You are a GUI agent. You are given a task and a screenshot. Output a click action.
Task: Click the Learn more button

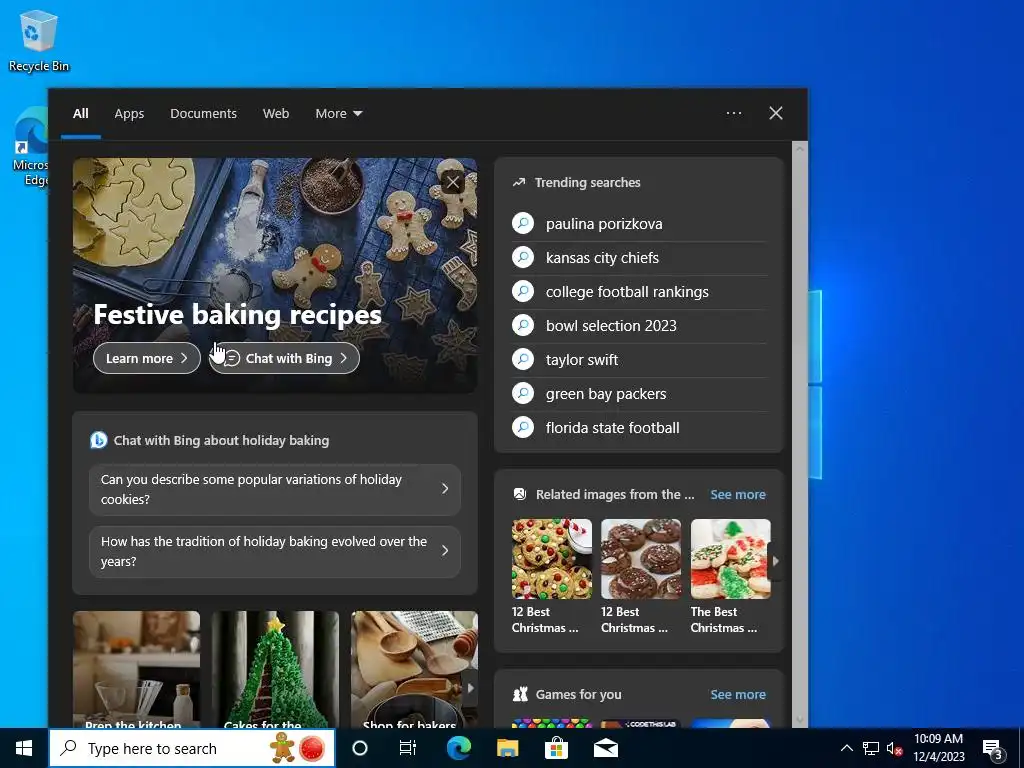coord(146,359)
